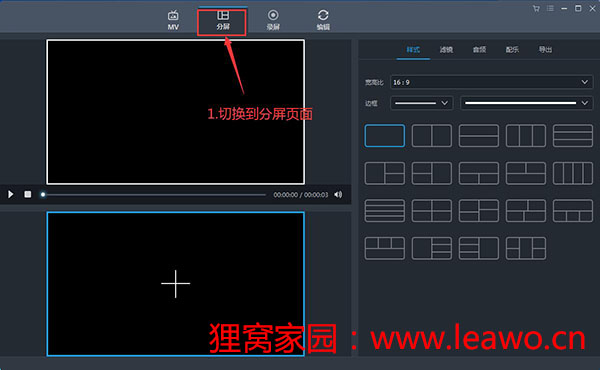
Task: Choose the two vertical columns layout
Action: coord(432,135)
